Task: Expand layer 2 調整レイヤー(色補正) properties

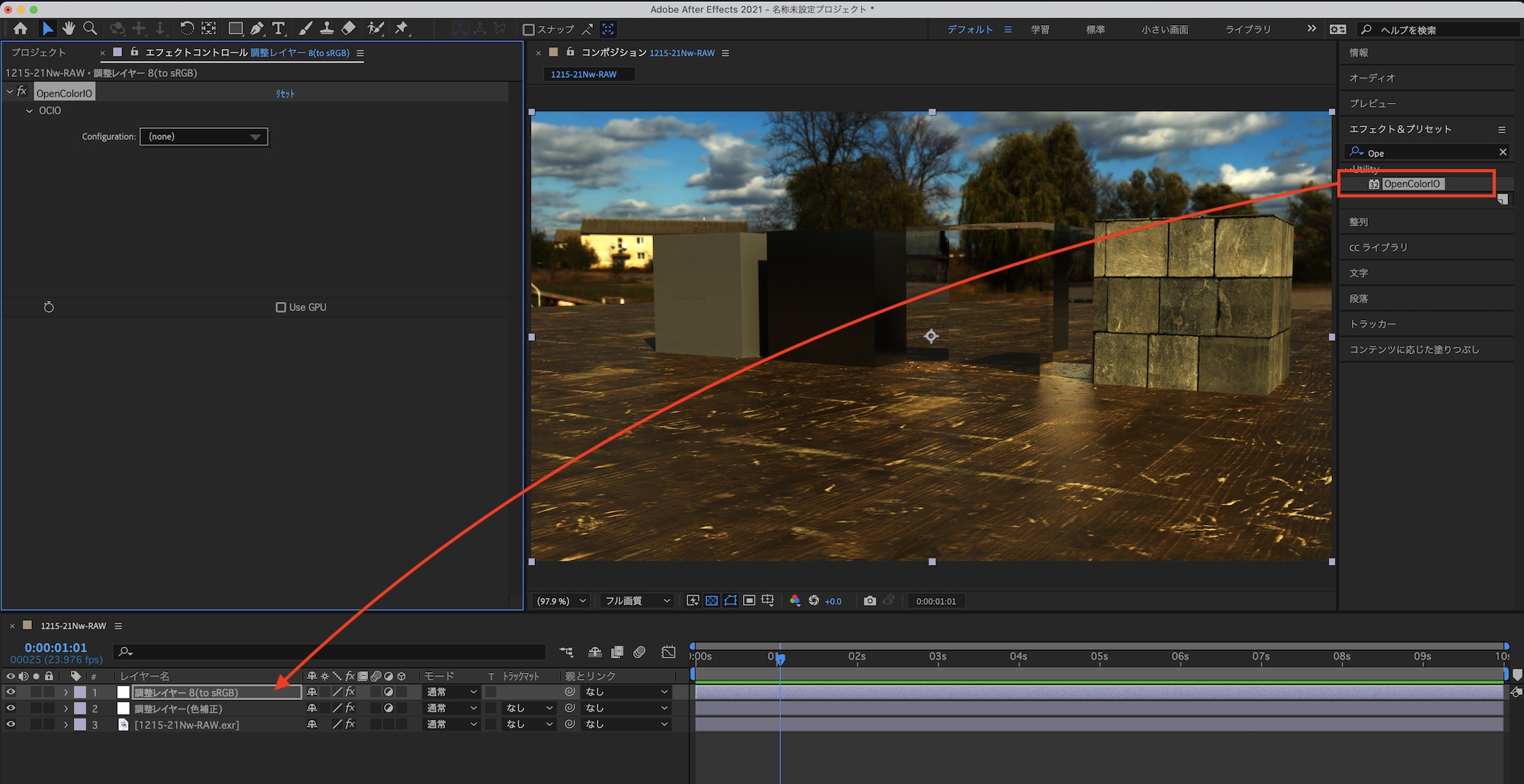Action: (x=66, y=709)
